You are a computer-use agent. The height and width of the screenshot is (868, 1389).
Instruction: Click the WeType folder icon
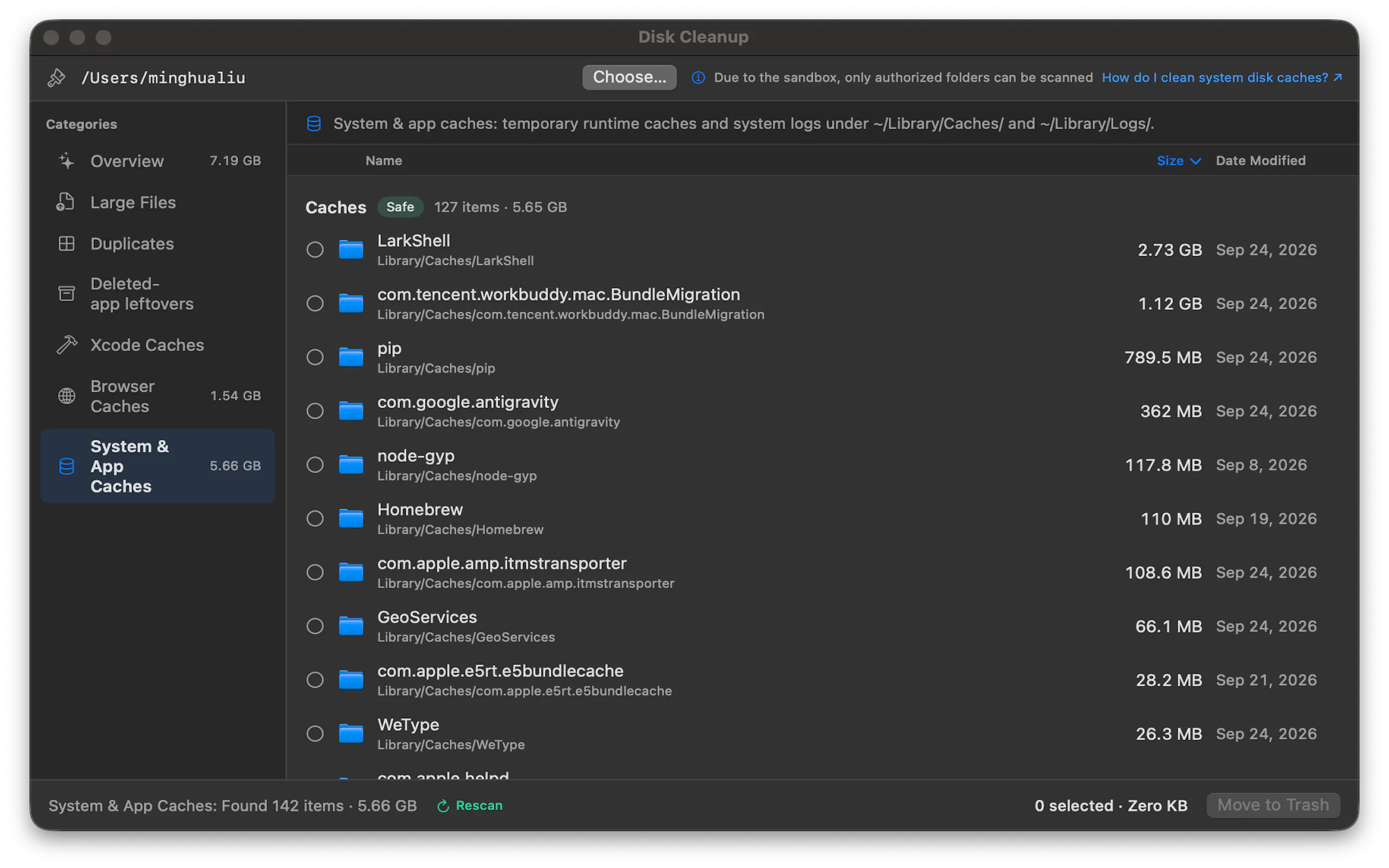point(351,733)
